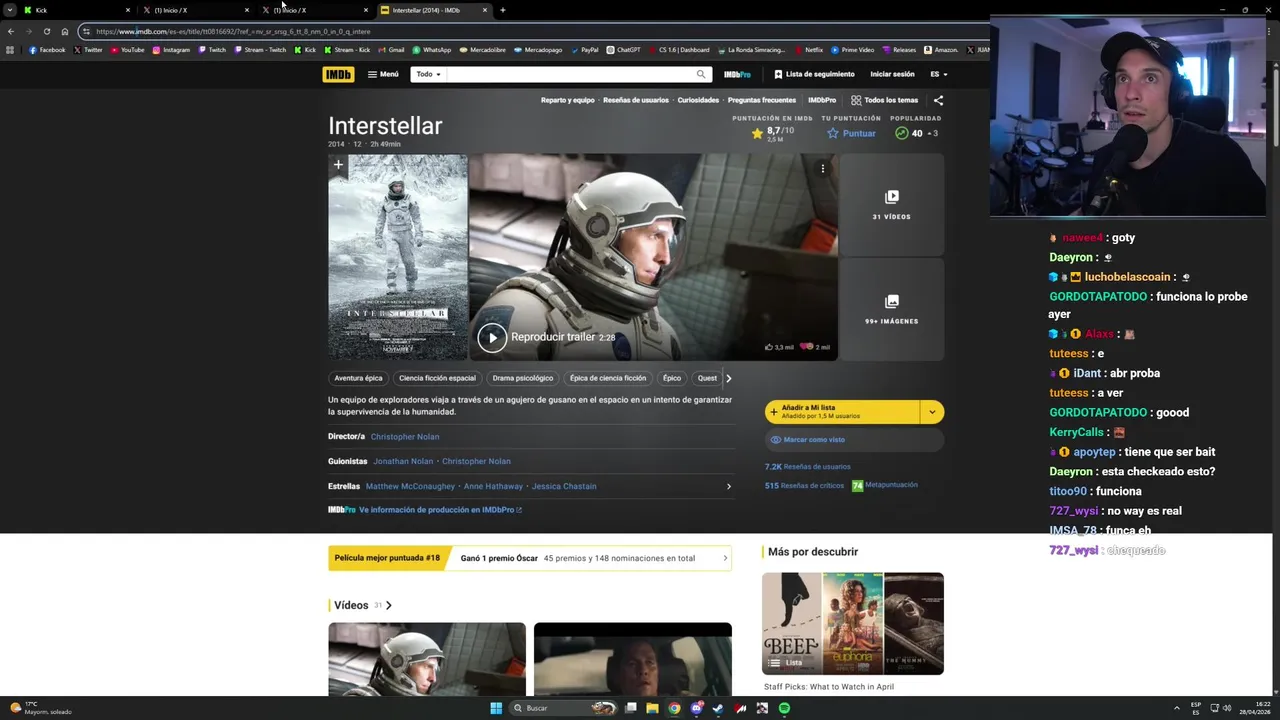Open Christopher Nolan director link
The height and width of the screenshot is (720, 1280).
pos(405,437)
